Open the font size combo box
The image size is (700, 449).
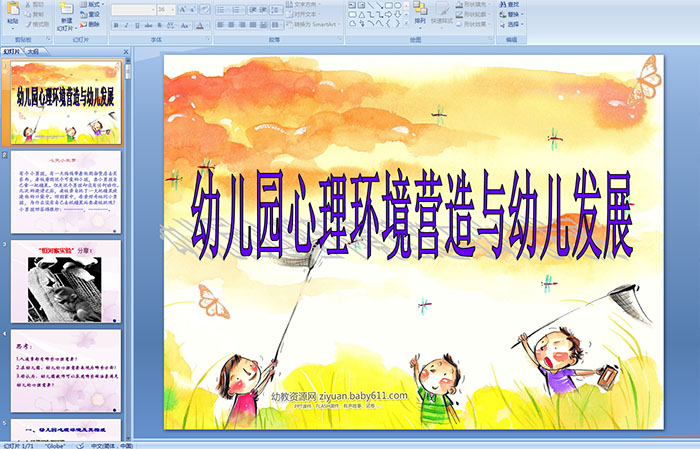(x=166, y=10)
